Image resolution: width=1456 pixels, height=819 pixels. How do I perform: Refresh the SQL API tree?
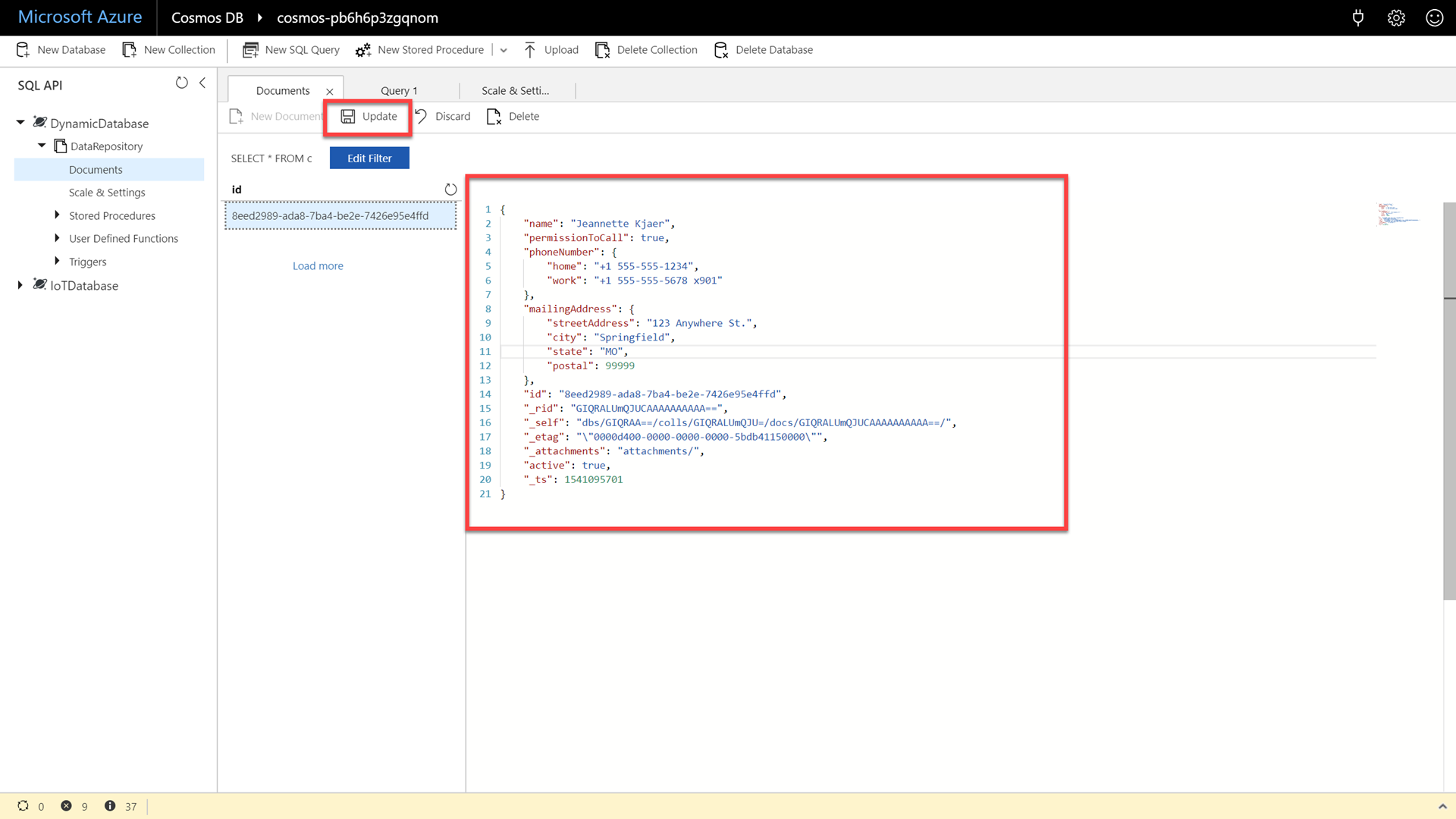[x=181, y=83]
